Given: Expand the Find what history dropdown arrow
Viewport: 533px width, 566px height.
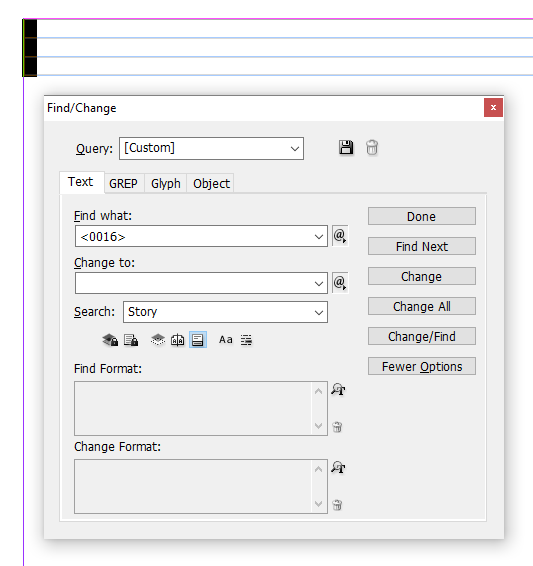Looking at the screenshot, I should tap(319, 236).
